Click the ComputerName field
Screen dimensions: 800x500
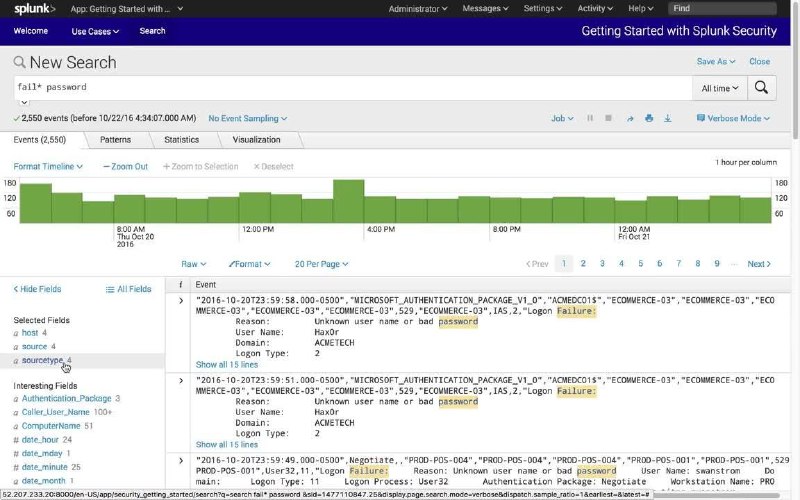pyautogui.click(x=51, y=426)
